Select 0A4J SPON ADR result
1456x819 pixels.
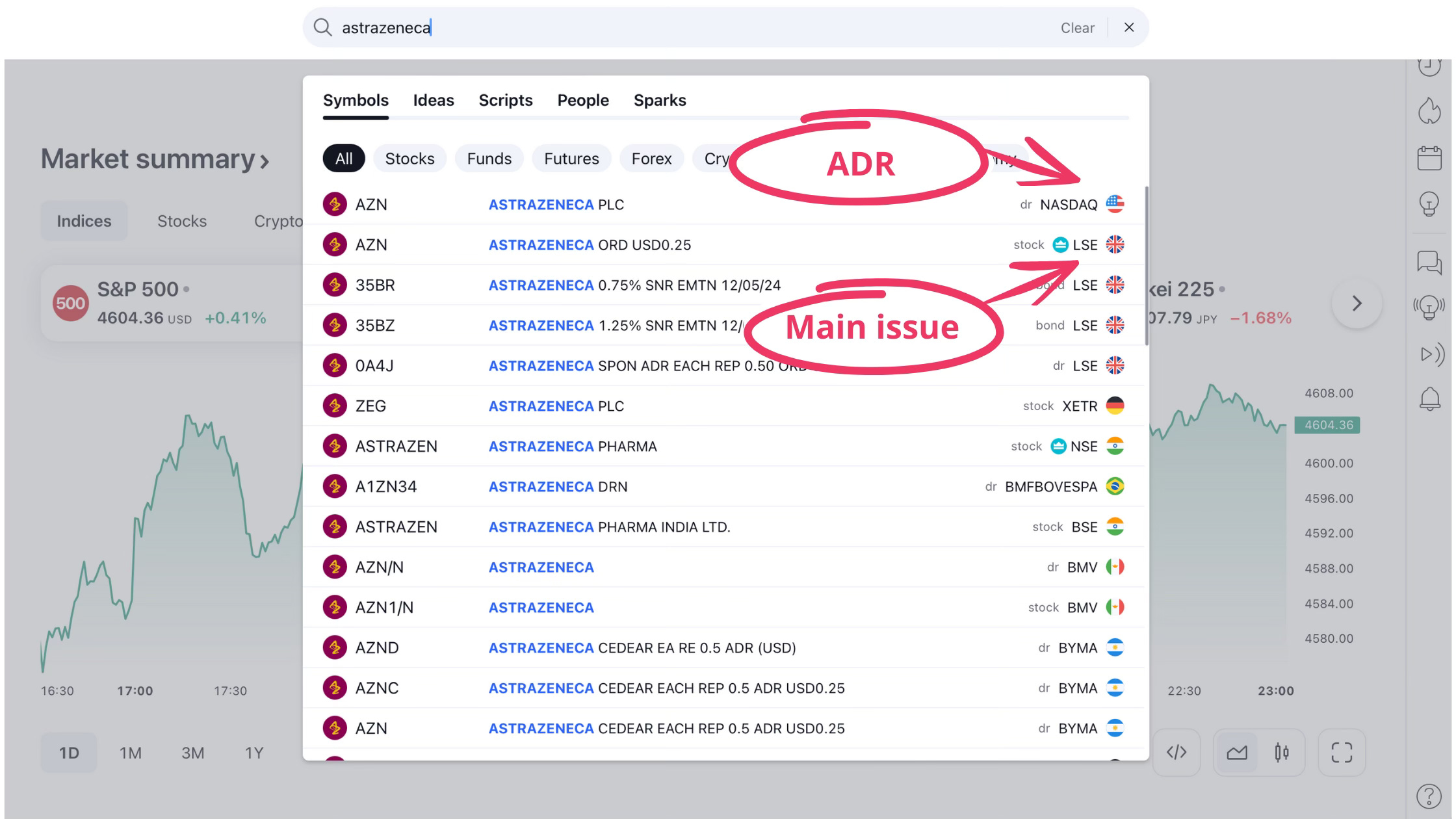[723, 365]
